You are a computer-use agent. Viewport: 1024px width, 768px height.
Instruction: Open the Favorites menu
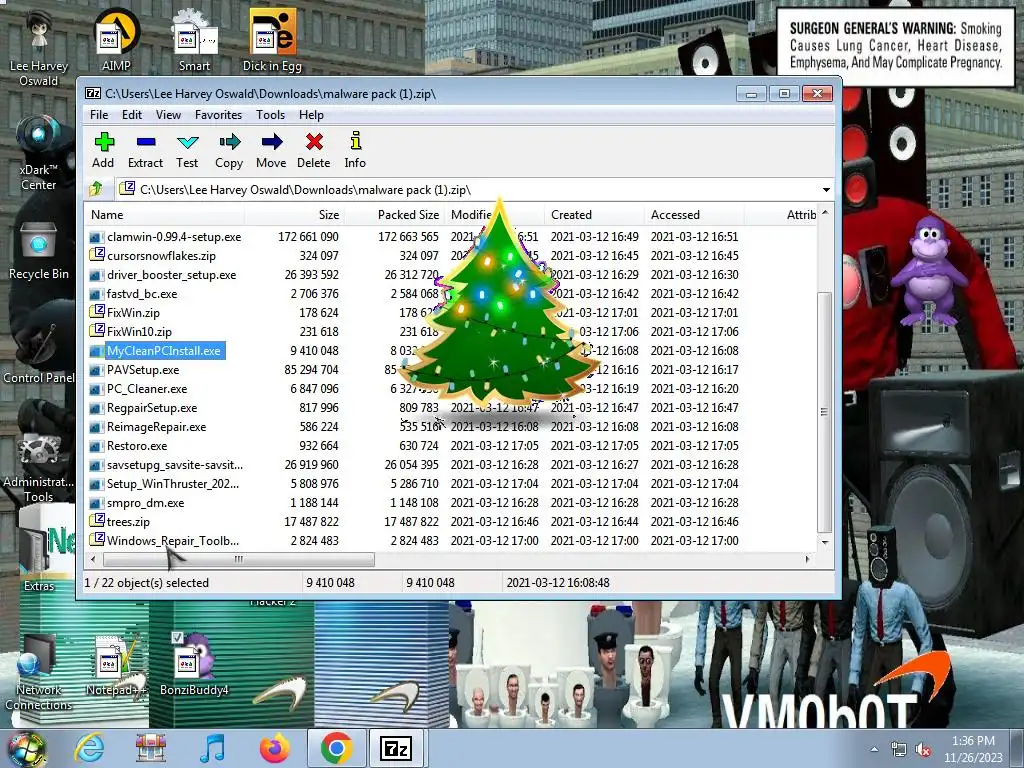(x=218, y=115)
